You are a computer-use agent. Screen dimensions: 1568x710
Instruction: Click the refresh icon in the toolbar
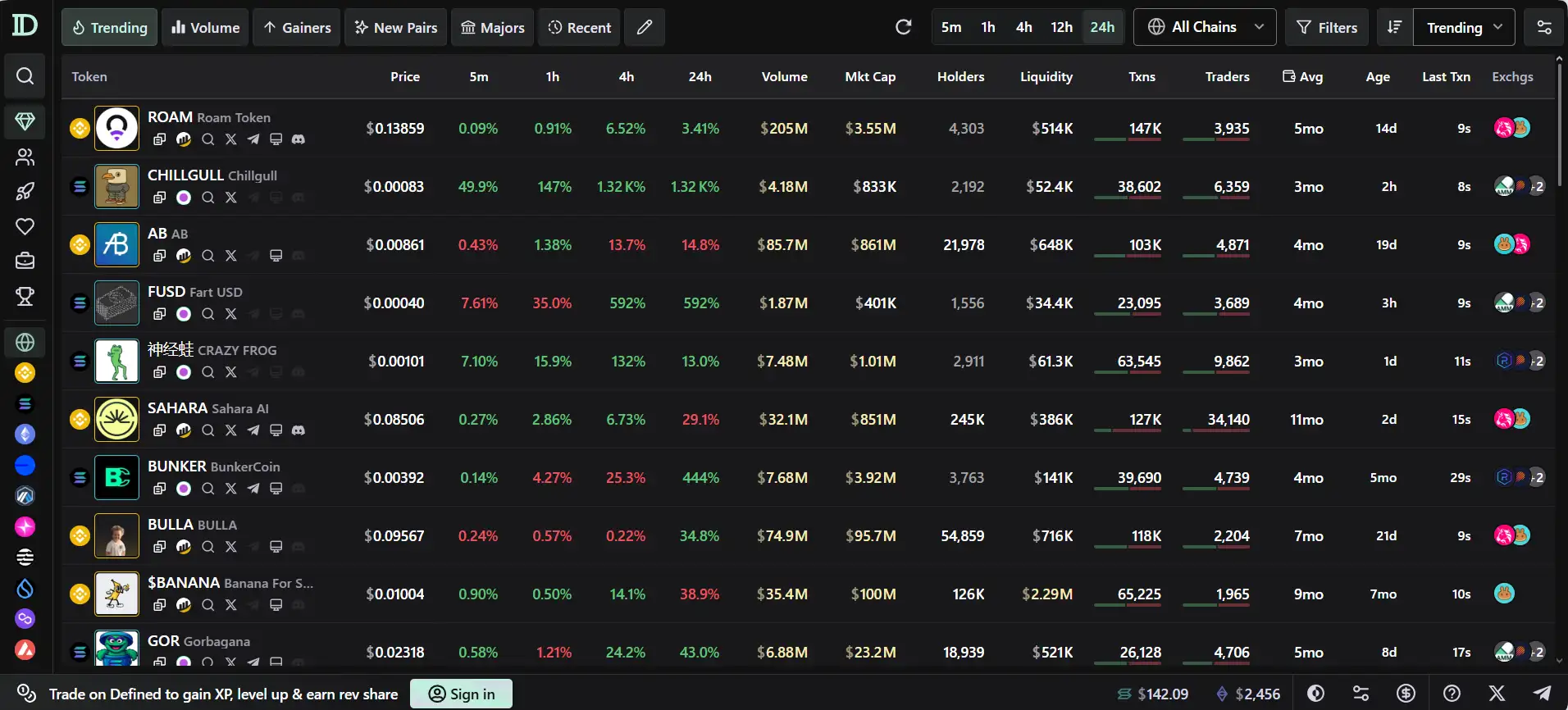[903, 27]
